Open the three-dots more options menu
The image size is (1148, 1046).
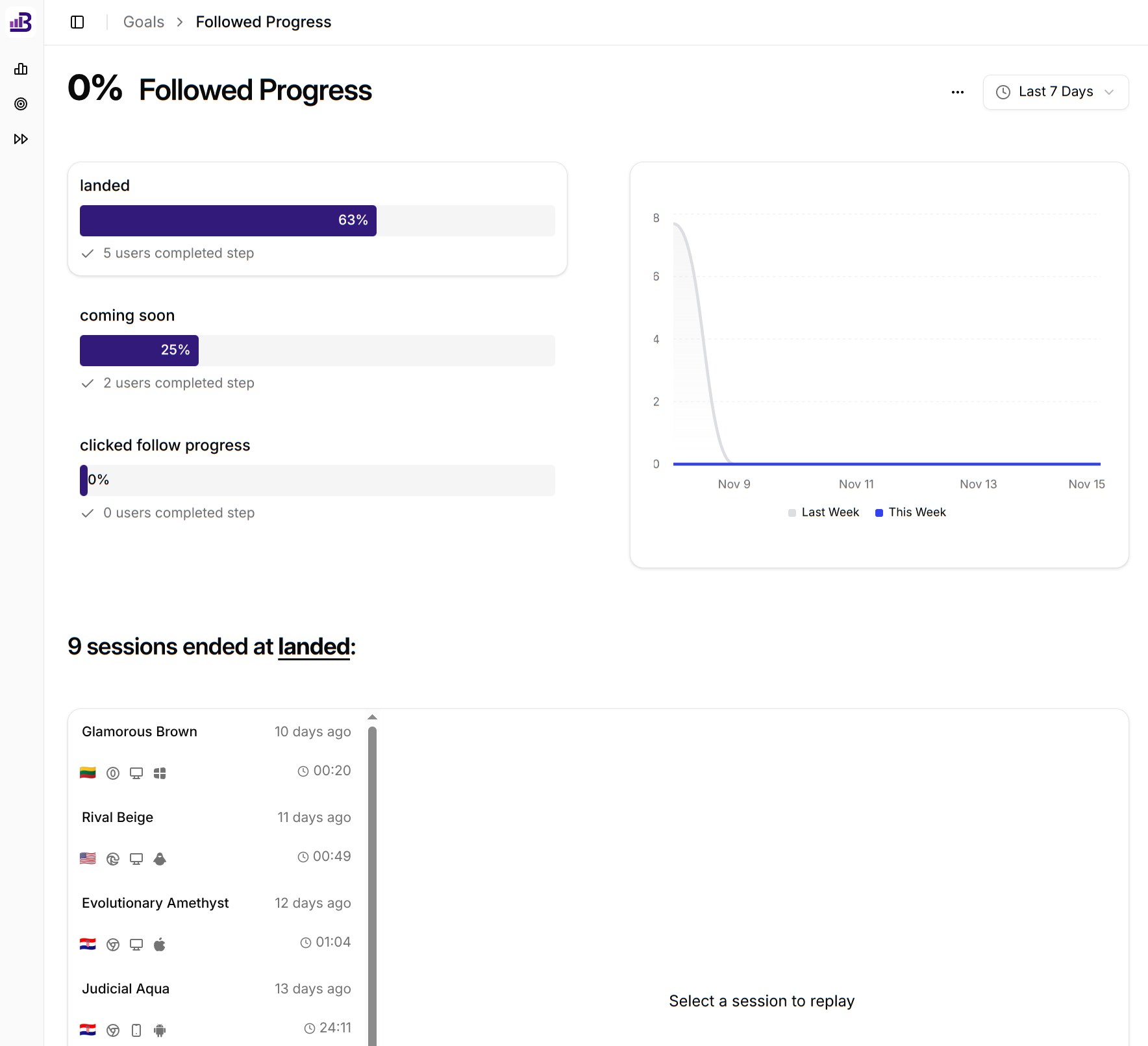pyautogui.click(x=957, y=92)
